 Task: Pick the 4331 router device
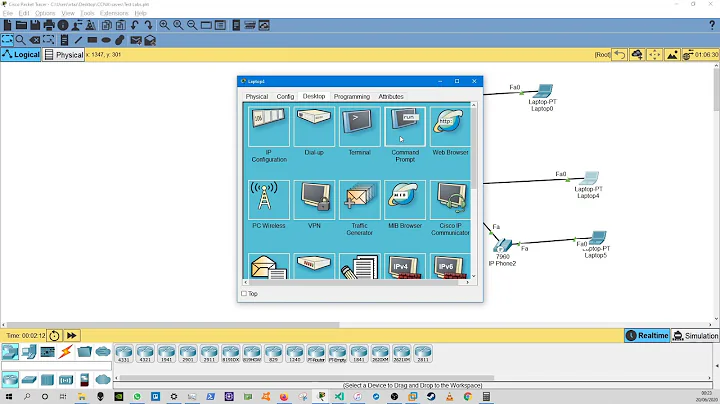(x=124, y=354)
